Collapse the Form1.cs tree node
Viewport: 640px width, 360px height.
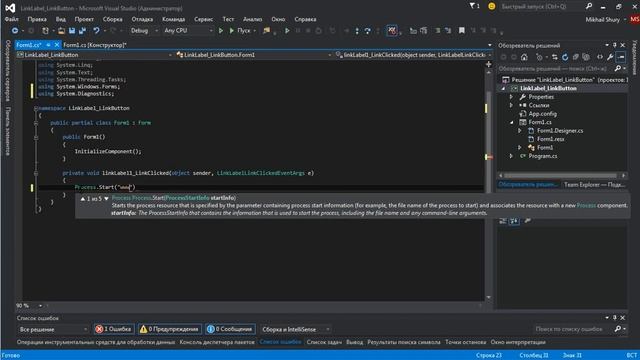511,122
